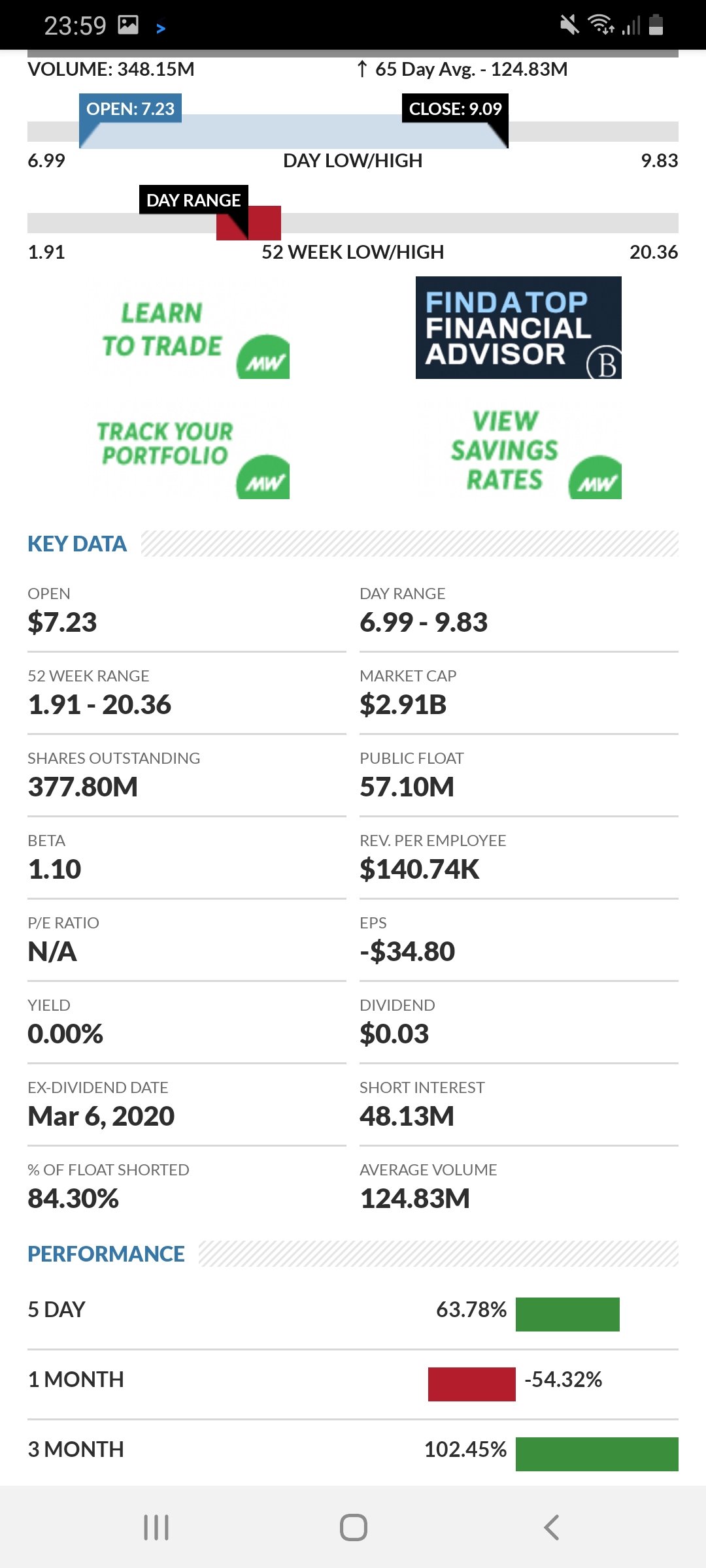The height and width of the screenshot is (1568, 706).
Task: Select the PERFORMANCE section heading
Action: 106,1254
